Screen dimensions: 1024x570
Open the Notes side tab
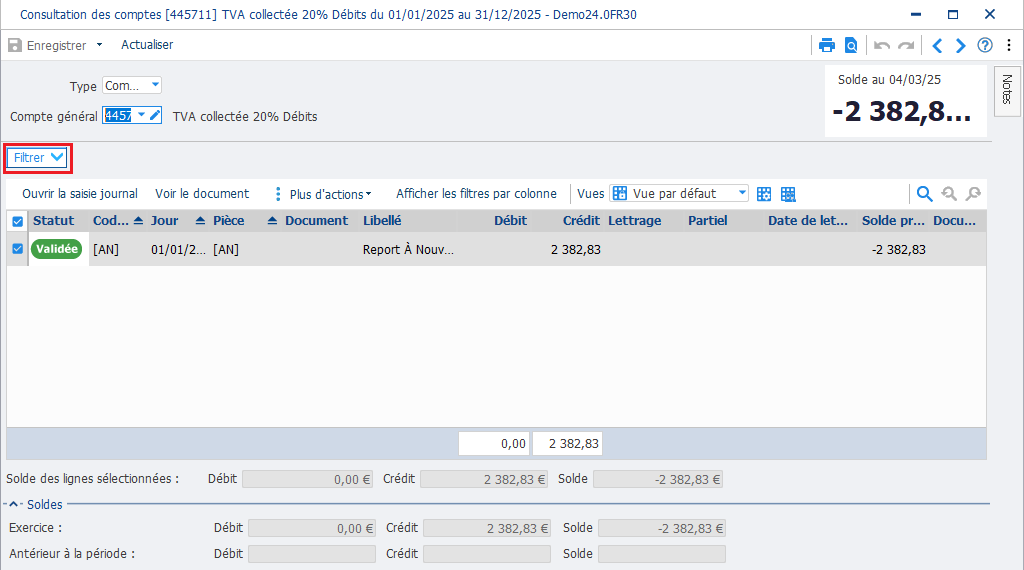coord(1006,89)
